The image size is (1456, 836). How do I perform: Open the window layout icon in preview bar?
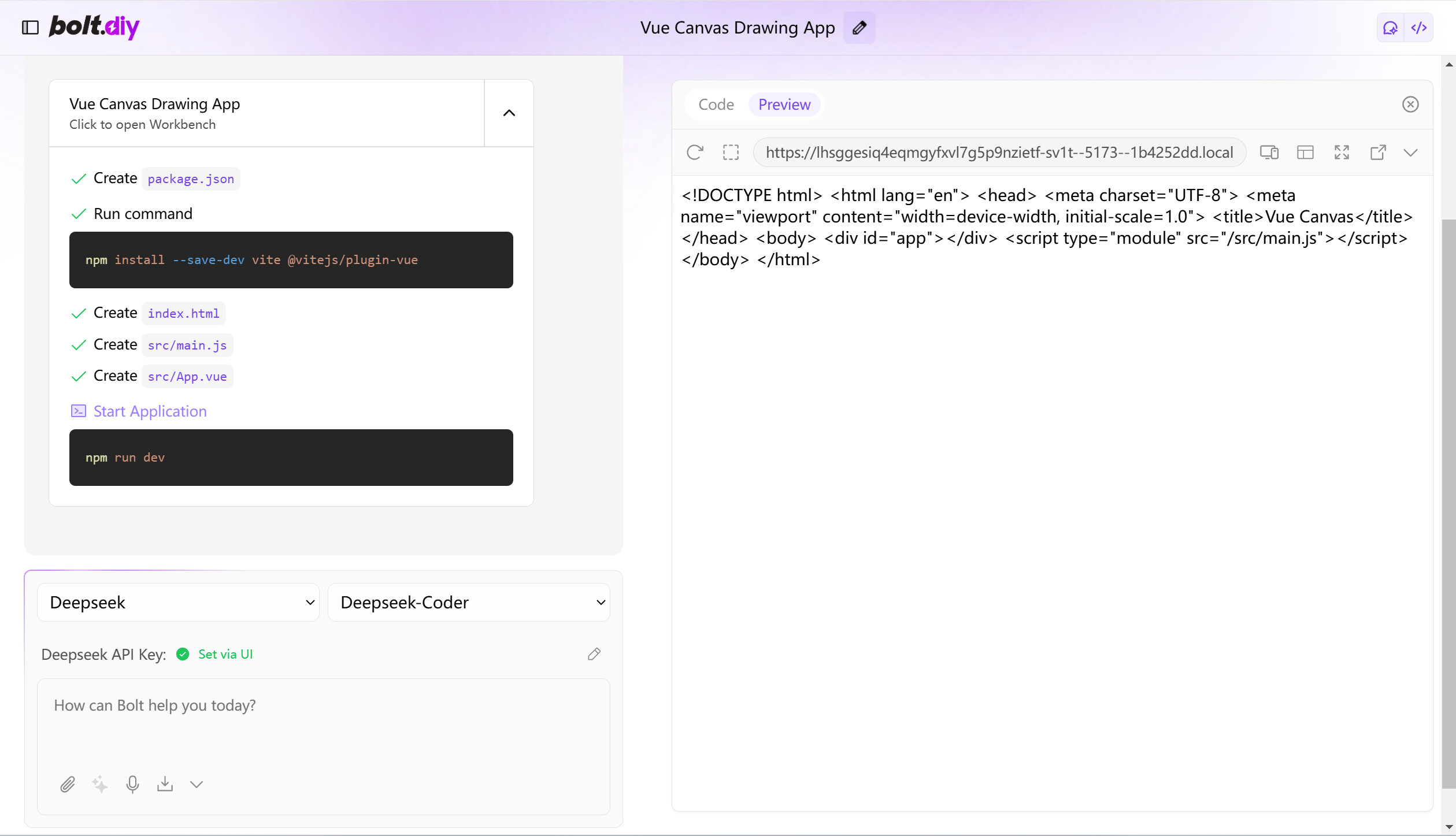tap(1305, 153)
